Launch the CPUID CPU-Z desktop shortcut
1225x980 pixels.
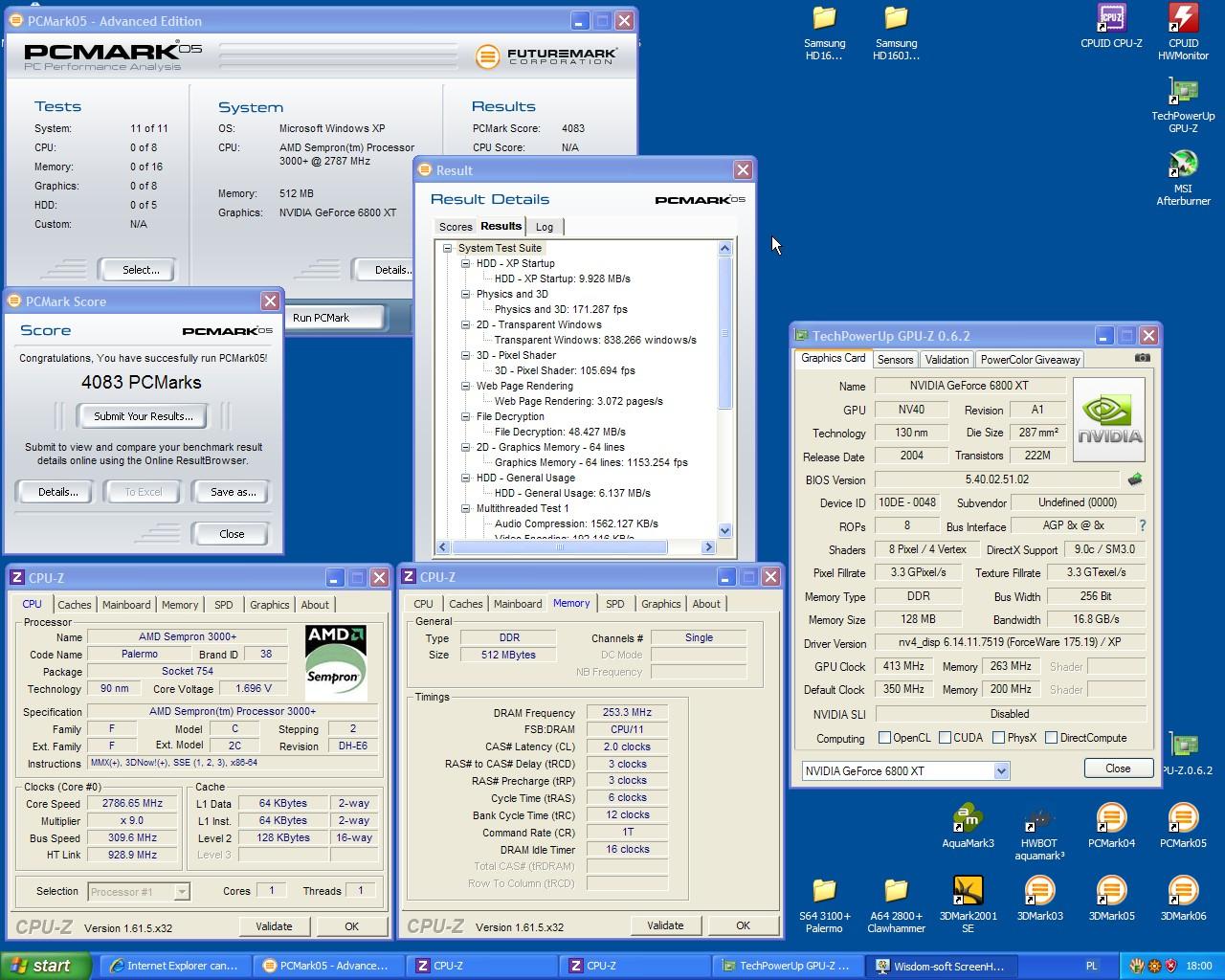[x=1111, y=26]
